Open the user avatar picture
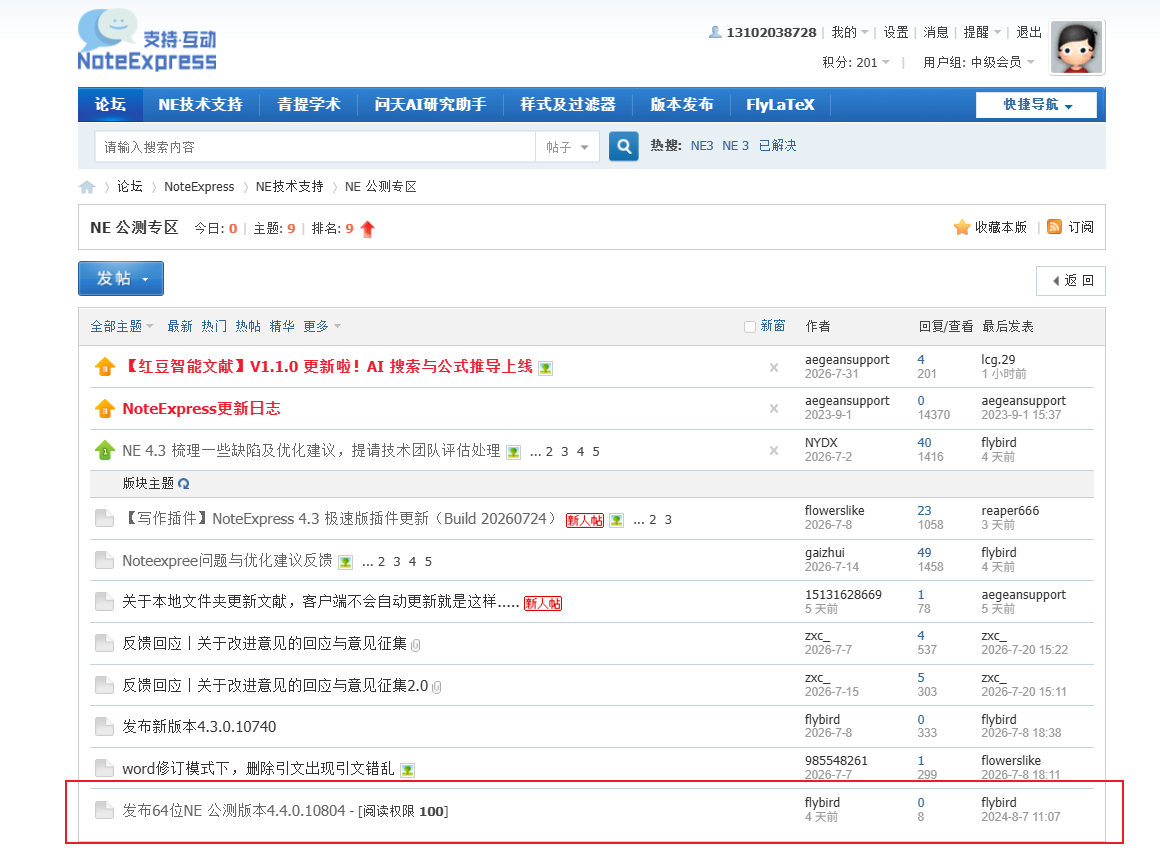This screenshot has height=852, width=1160. point(1076,47)
